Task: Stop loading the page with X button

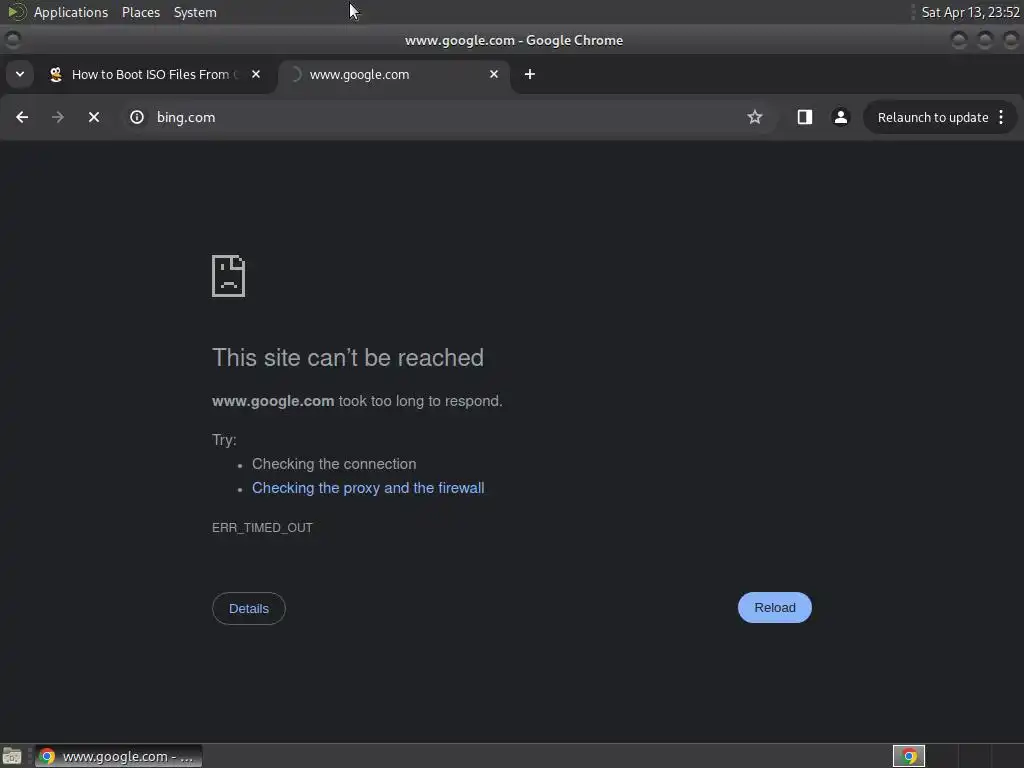Action: 94,117
